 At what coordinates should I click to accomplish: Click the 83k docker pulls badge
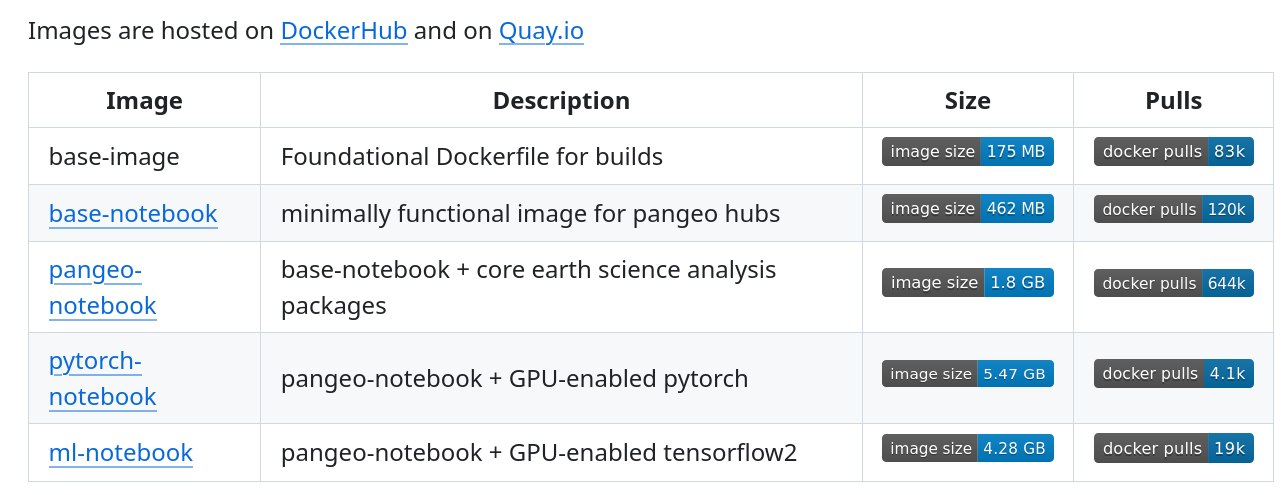[1173, 152]
